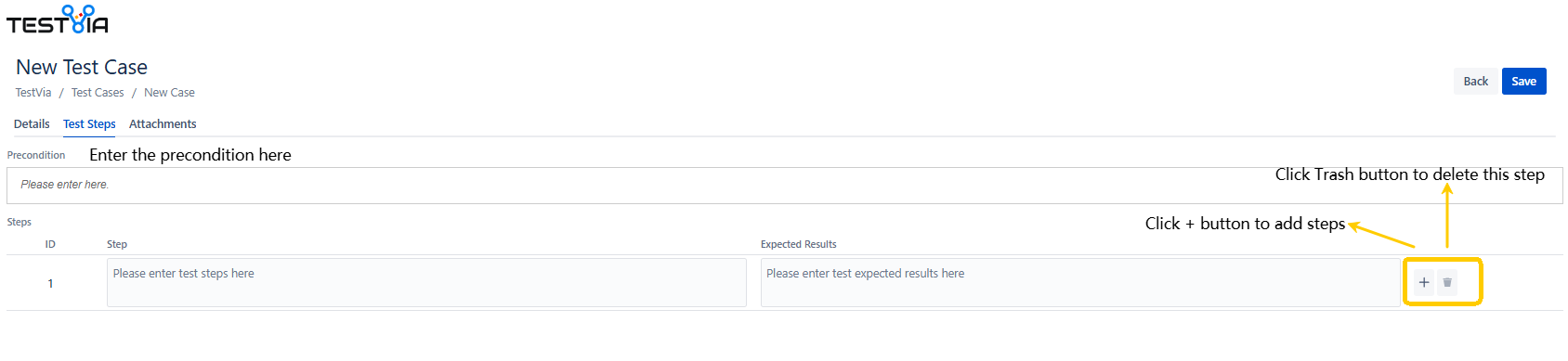Add a new step with the plus icon
The height and width of the screenshot is (361, 1568).
click(1424, 282)
